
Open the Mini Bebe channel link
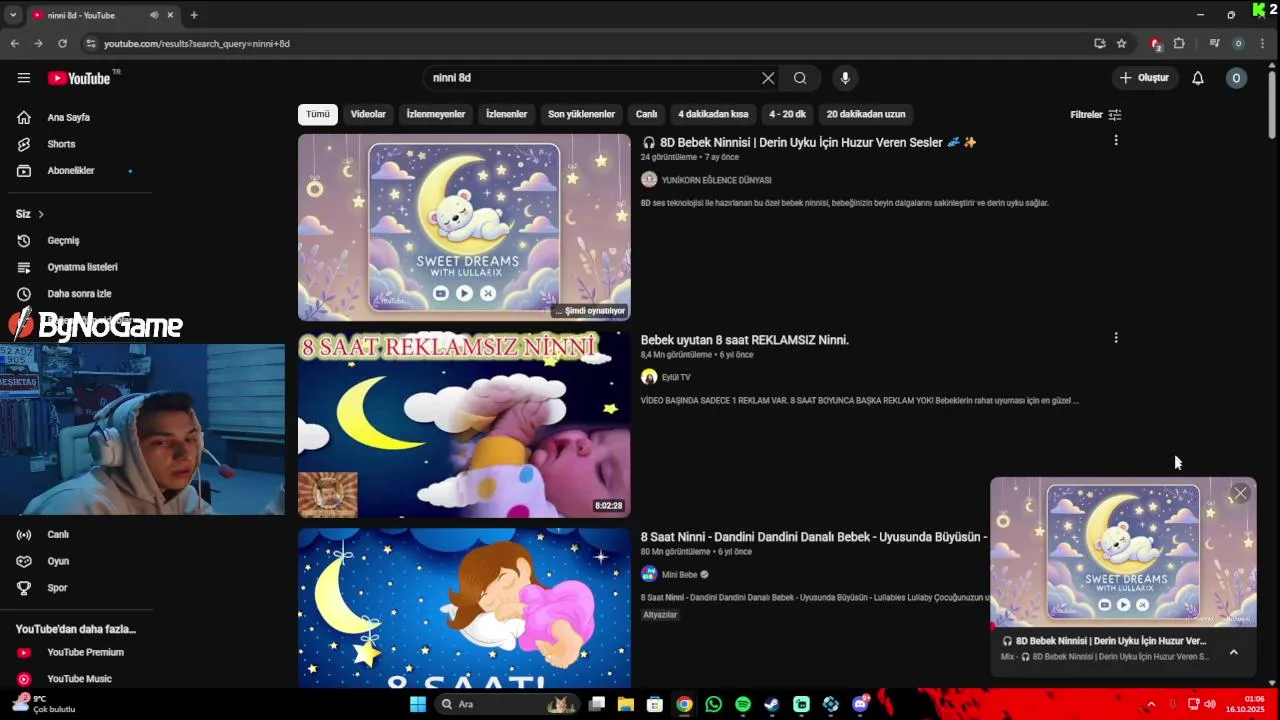coord(679,575)
